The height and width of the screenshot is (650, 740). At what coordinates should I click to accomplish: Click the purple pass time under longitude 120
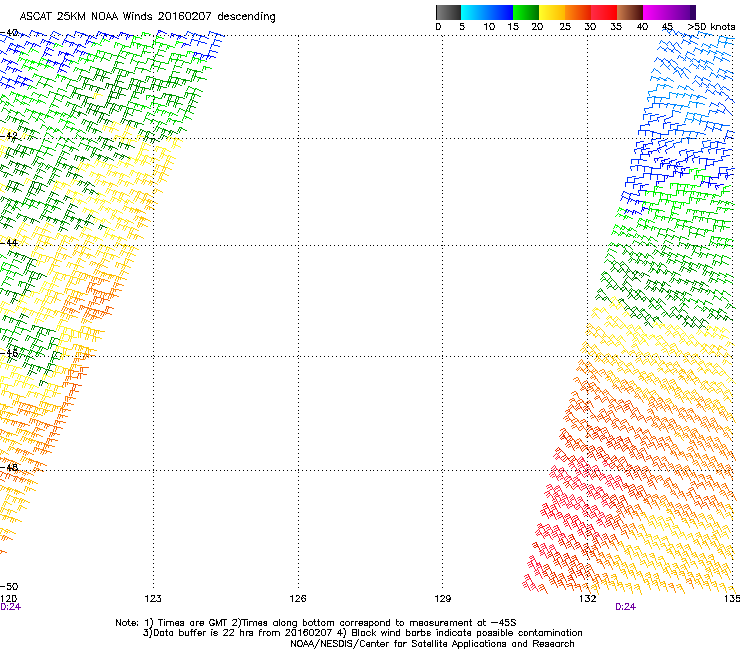[x=10, y=607]
